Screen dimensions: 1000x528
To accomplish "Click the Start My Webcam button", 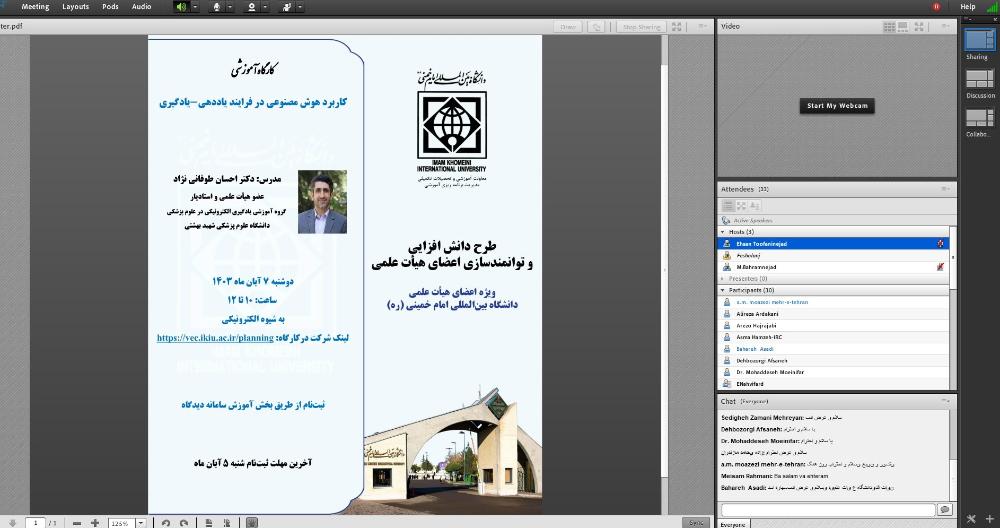I will point(837,106).
